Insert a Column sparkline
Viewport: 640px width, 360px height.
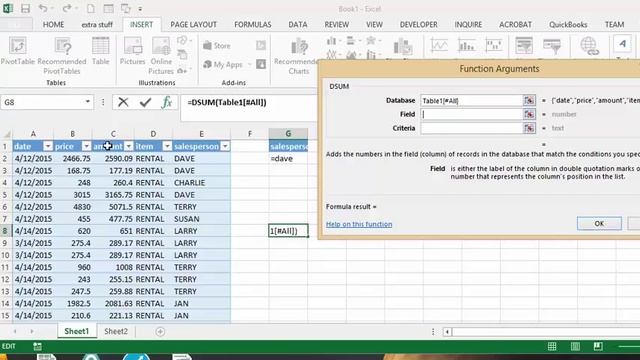467,46
